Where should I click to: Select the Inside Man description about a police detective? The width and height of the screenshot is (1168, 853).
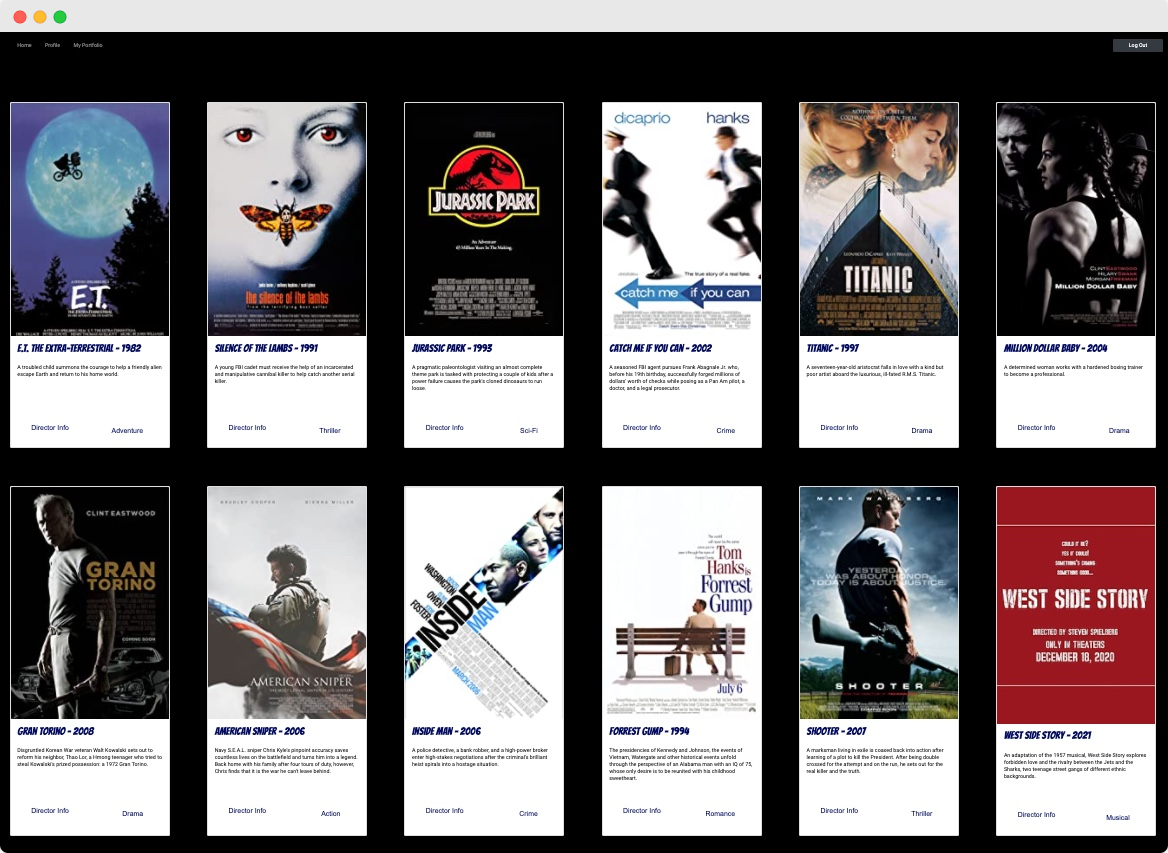click(480, 757)
